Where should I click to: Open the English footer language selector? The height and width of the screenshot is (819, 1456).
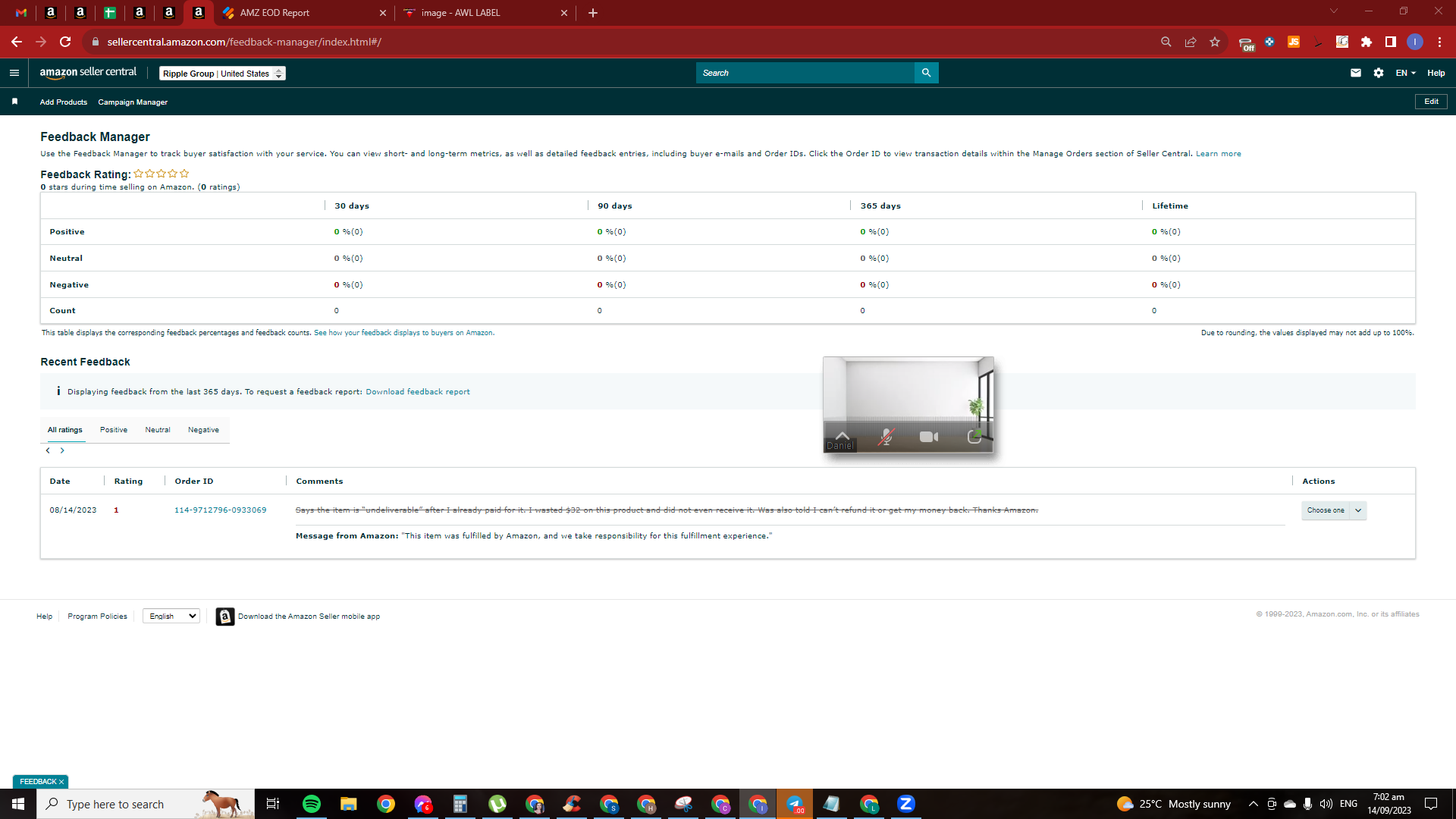tap(171, 617)
